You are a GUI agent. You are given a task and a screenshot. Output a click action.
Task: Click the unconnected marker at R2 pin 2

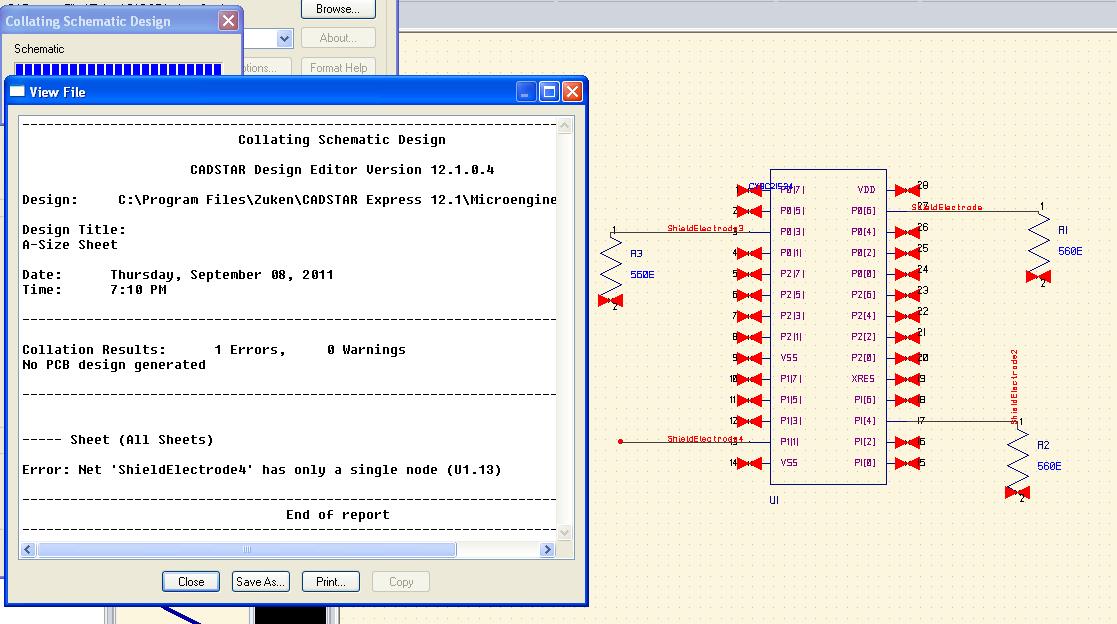pos(1017,492)
